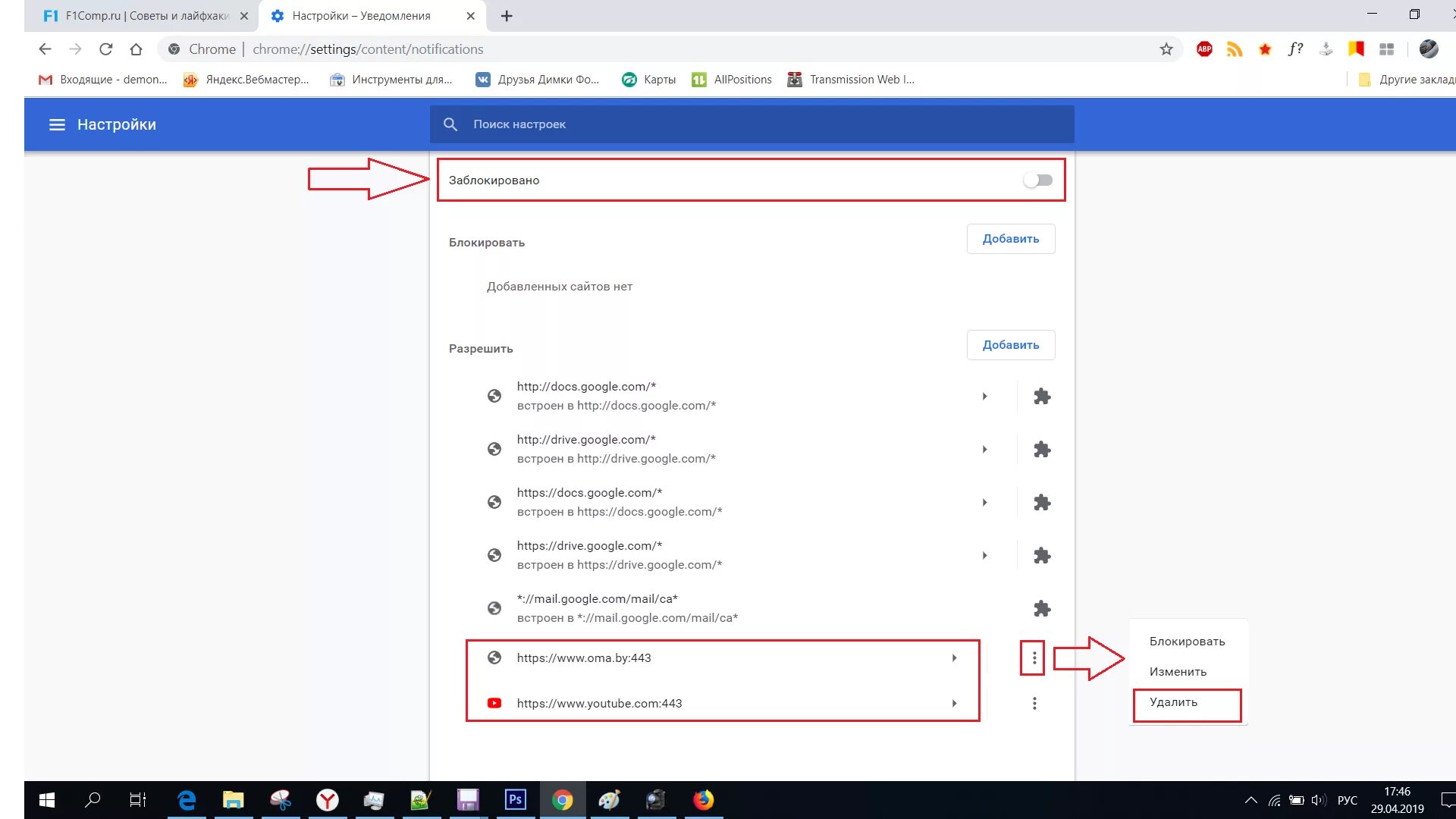Image resolution: width=1456 pixels, height=819 pixels.
Task: Open the Настройки hamburger menu
Action: pos(57,124)
